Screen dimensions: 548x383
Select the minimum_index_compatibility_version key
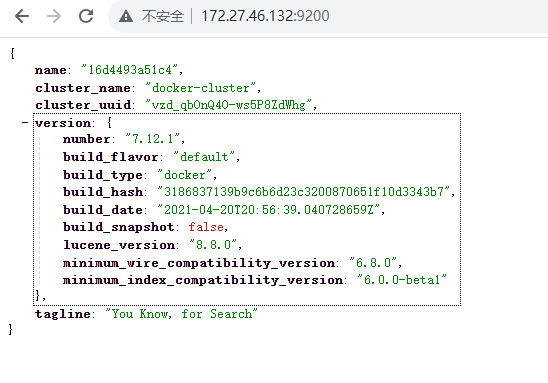203,280
